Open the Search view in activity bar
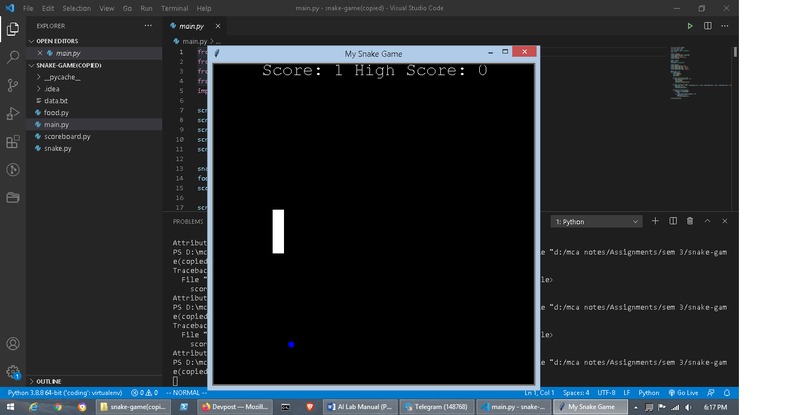This screenshot has height=415, width=806. (x=13, y=57)
